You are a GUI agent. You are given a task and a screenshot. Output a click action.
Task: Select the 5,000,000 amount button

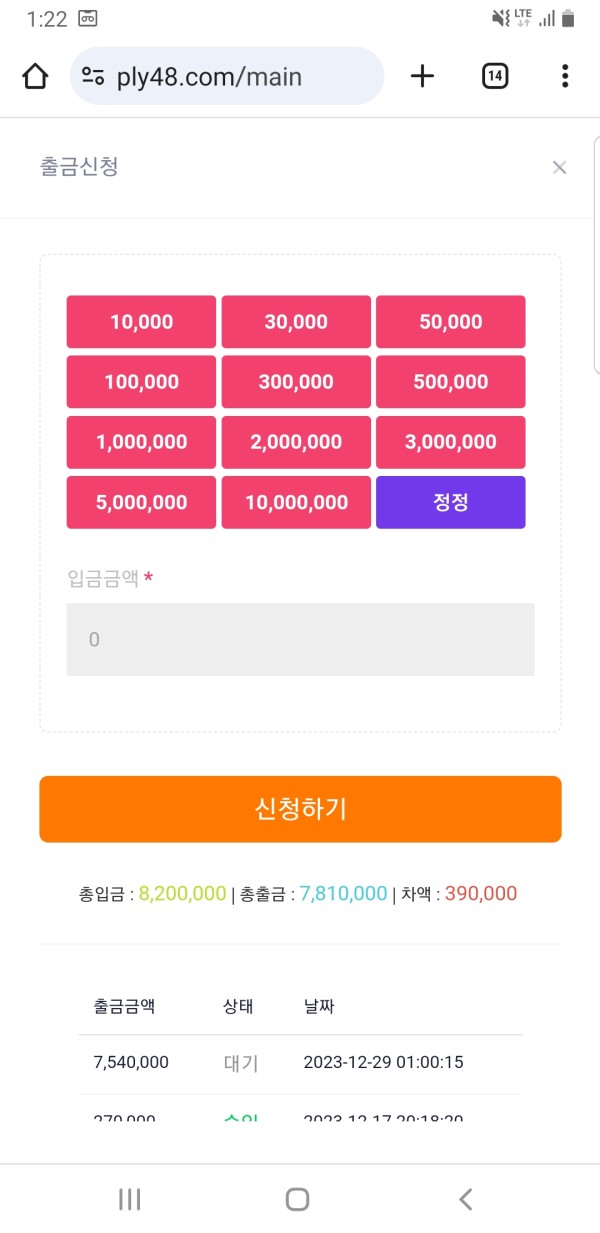coord(141,502)
